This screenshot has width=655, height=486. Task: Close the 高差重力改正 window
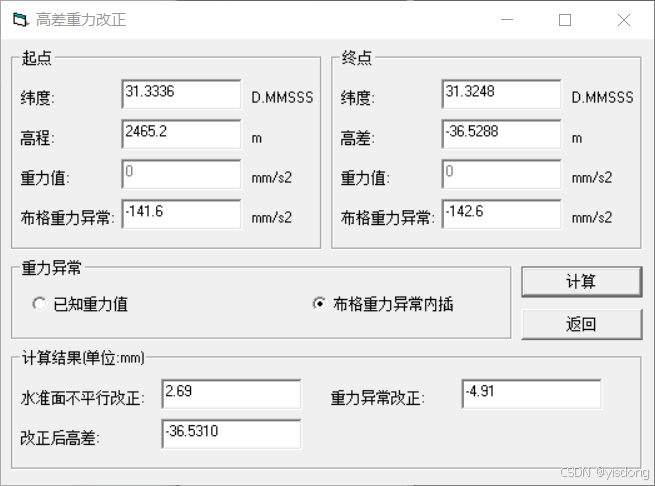[x=624, y=20]
